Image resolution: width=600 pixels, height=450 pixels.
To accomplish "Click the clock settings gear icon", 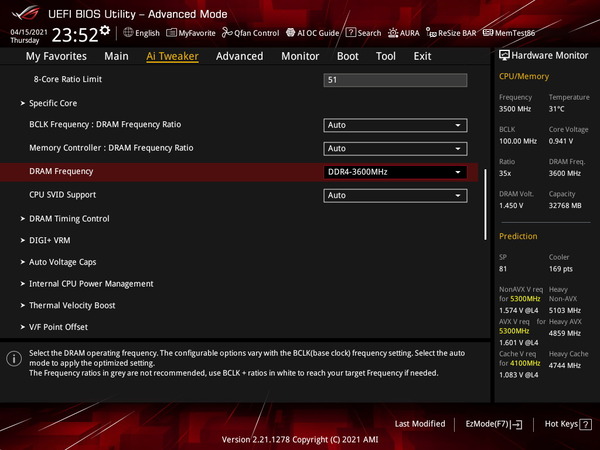I will (105, 30).
